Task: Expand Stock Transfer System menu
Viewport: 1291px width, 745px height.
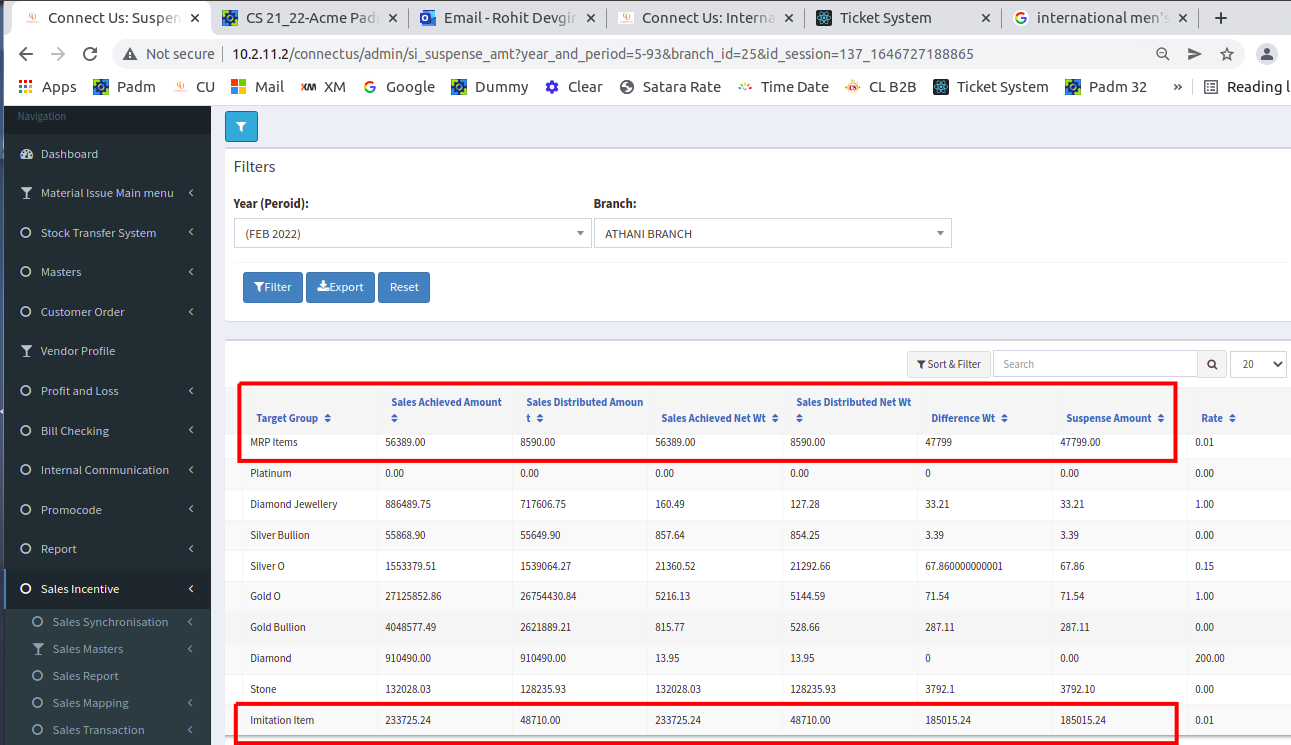Action: (105, 233)
